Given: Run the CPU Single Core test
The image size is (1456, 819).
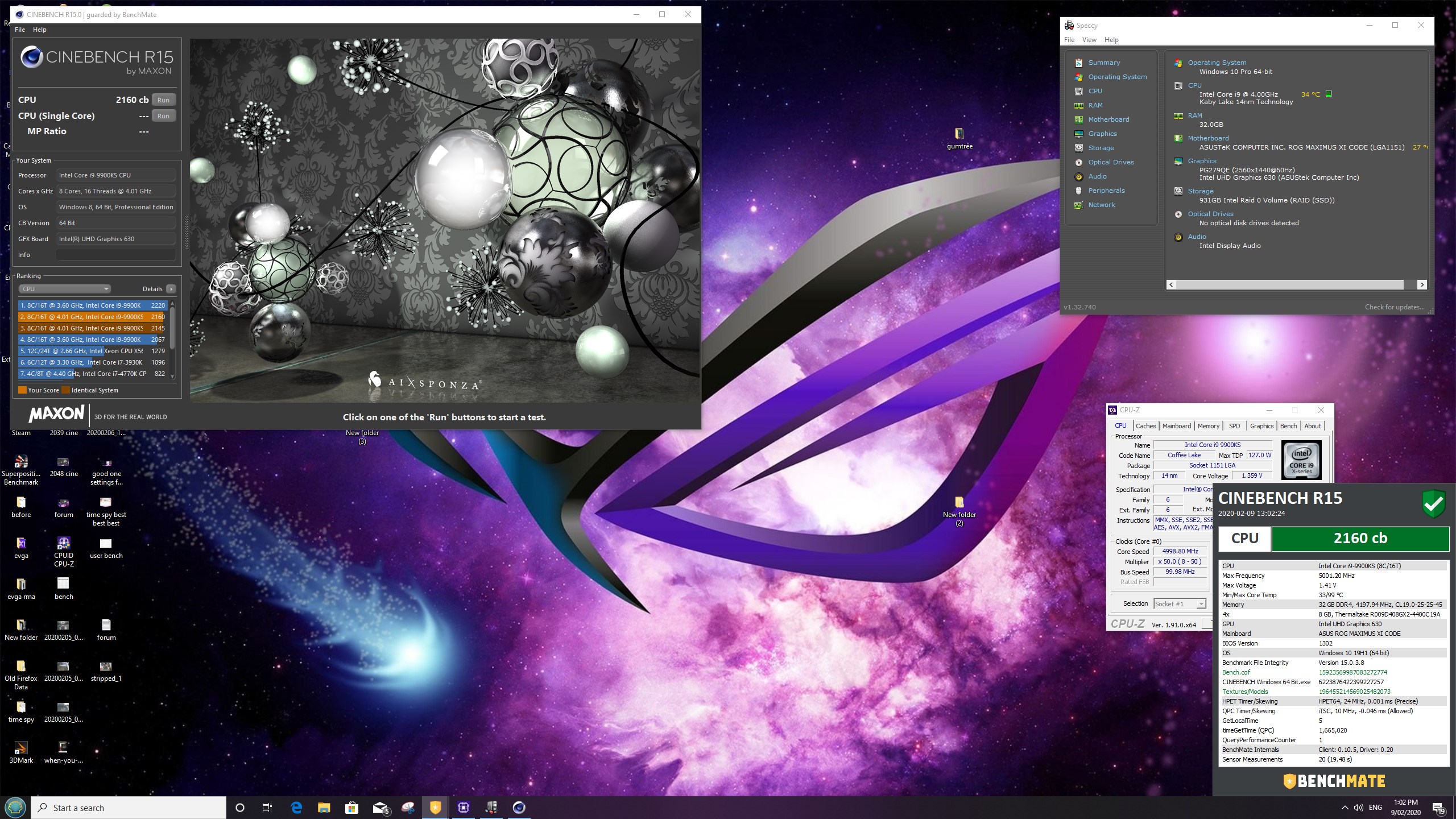Looking at the screenshot, I should (x=163, y=116).
